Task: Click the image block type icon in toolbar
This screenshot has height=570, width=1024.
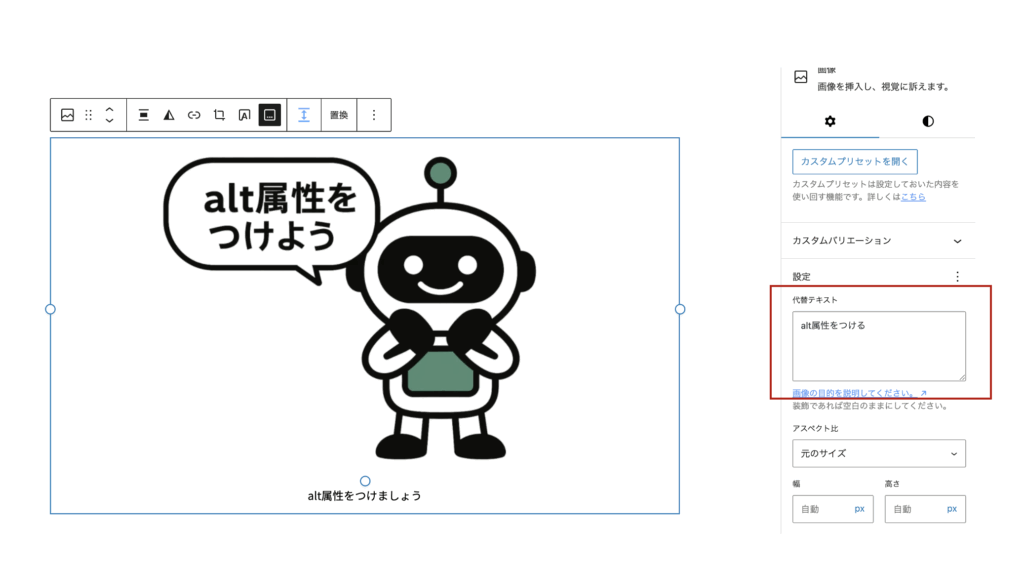Action: 67,115
